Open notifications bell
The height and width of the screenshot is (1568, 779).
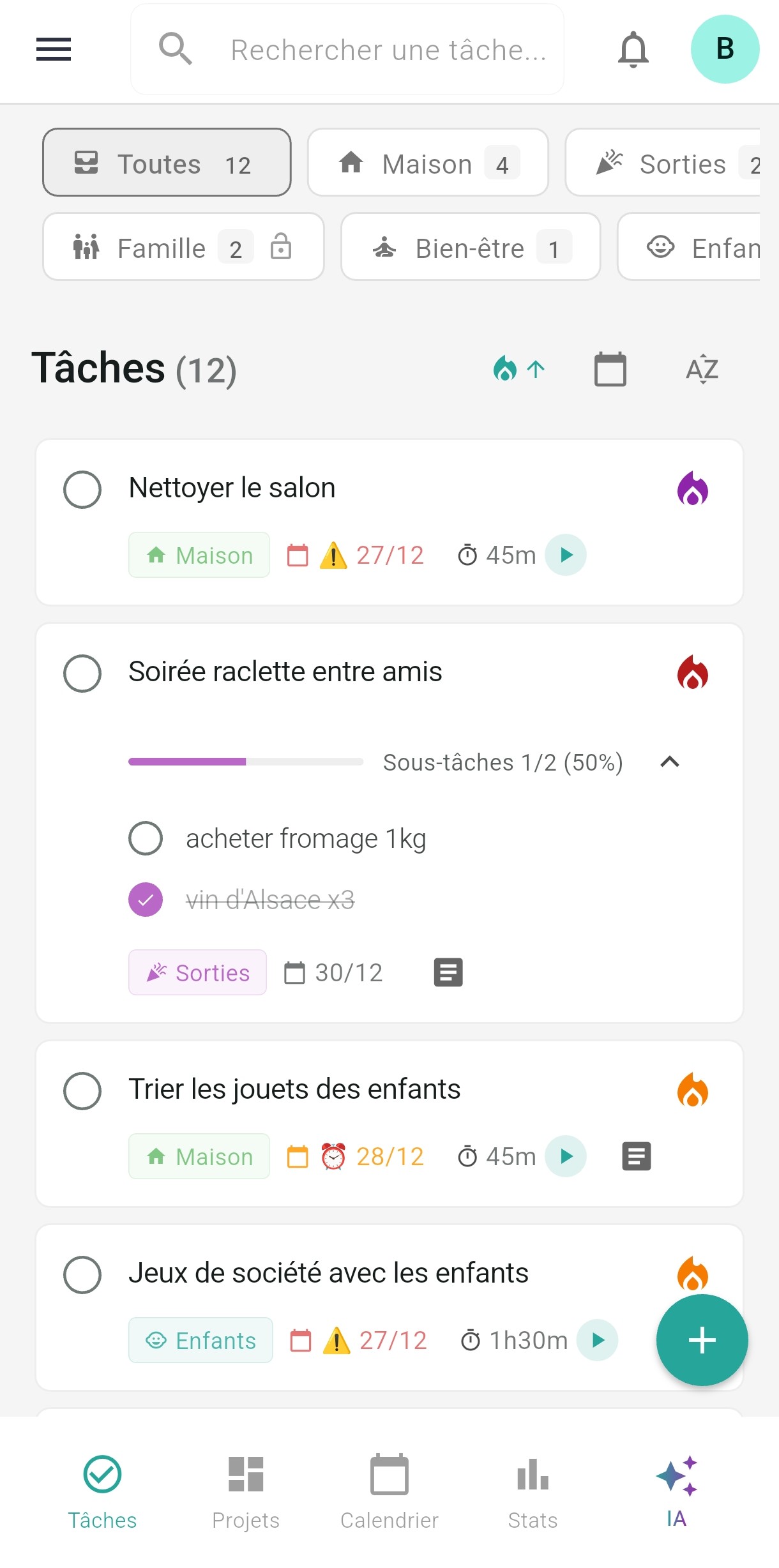[x=633, y=49]
